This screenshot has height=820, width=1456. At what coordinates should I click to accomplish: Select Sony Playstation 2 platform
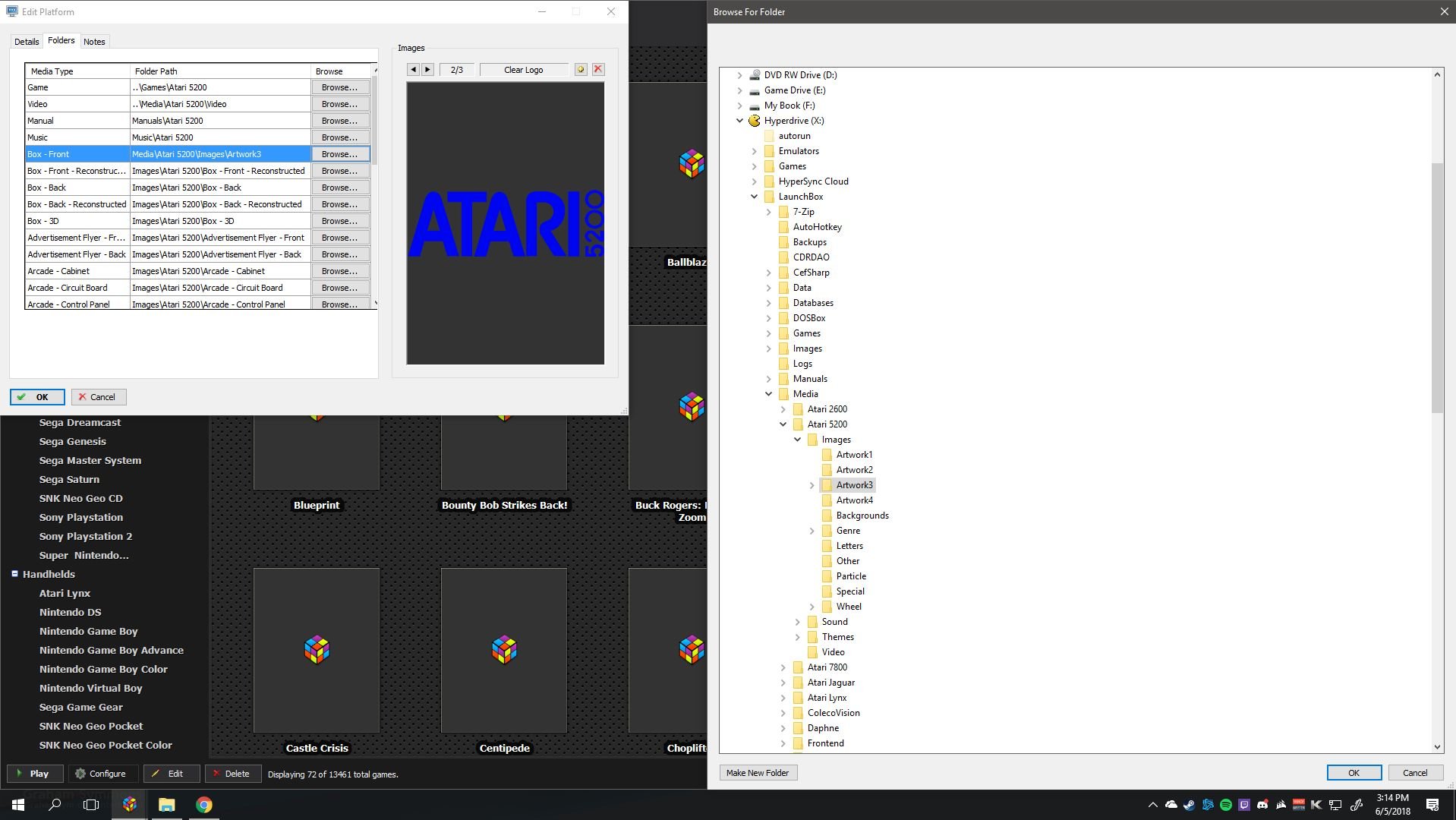85,537
